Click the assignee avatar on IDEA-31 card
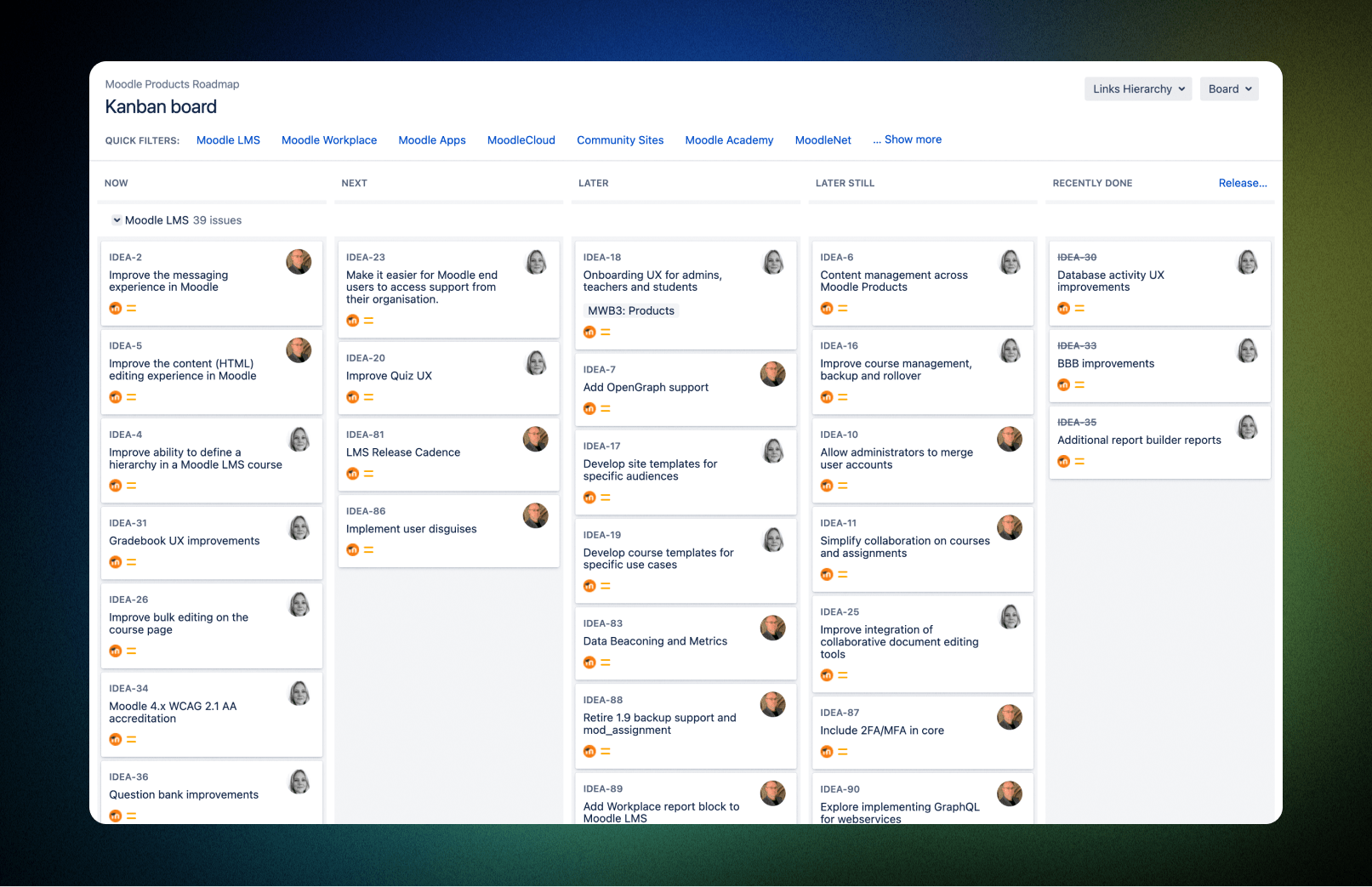Image resolution: width=1372 pixels, height=887 pixels. pos(299,528)
